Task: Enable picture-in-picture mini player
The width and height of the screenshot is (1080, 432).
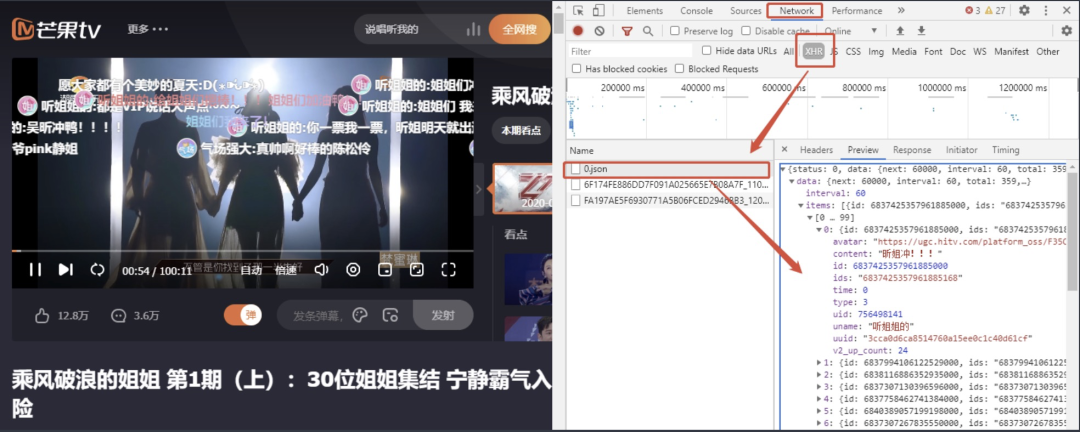Action: click(385, 269)
